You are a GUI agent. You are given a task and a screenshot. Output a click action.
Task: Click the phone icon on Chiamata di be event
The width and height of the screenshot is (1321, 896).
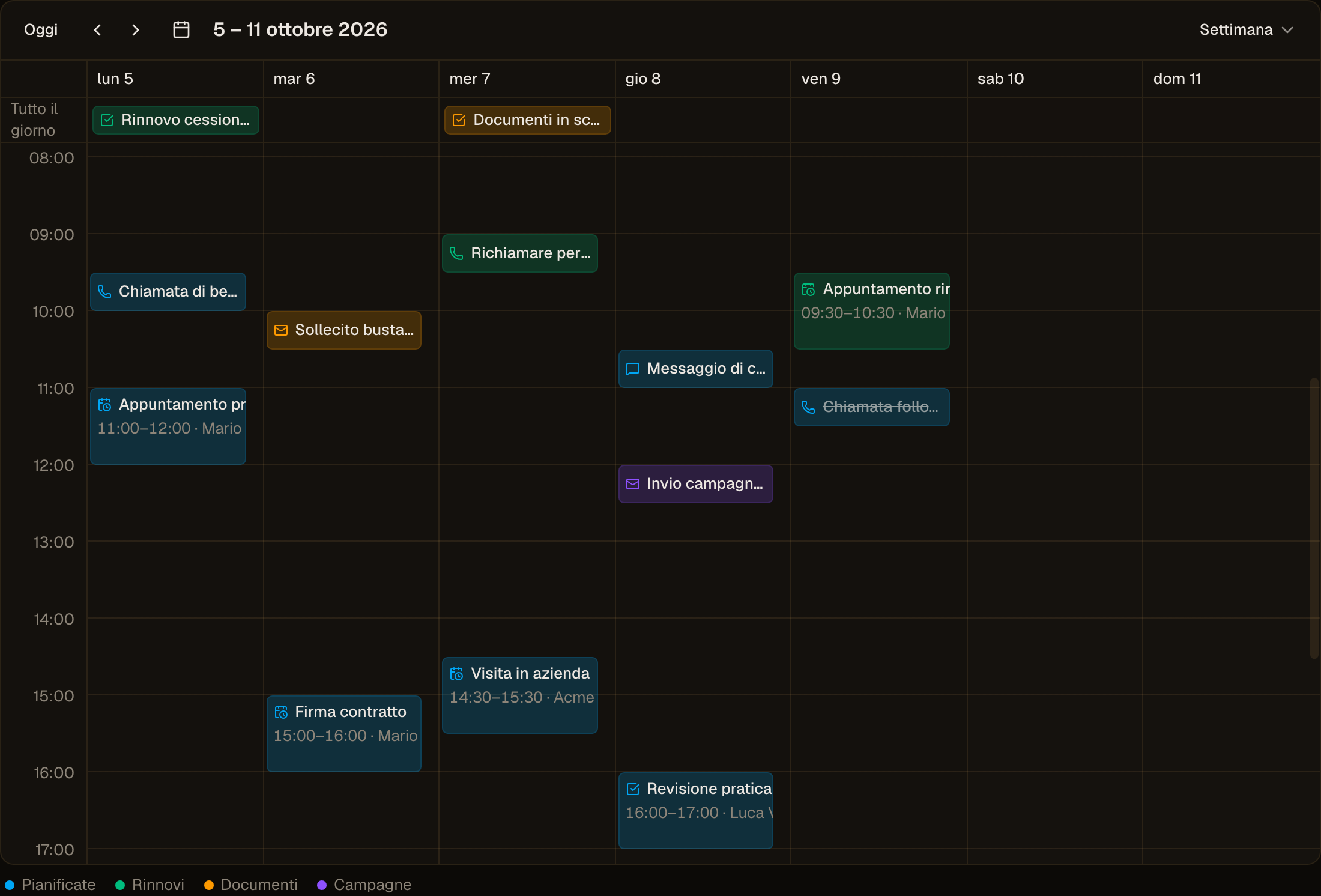[105, 292]
